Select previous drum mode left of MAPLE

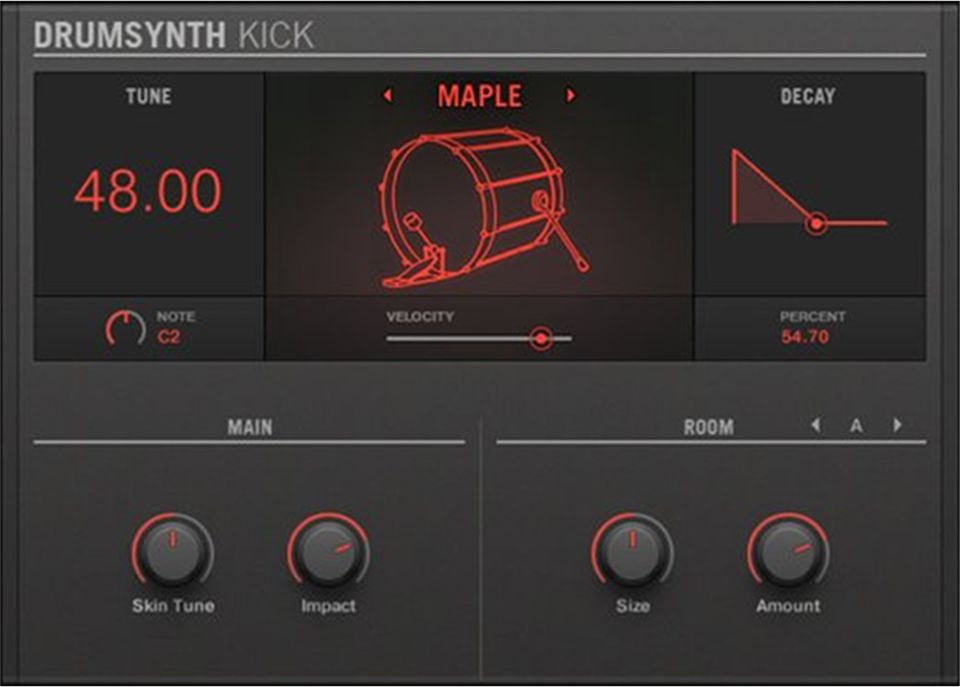pyautogui.click(x=388, y=96)
